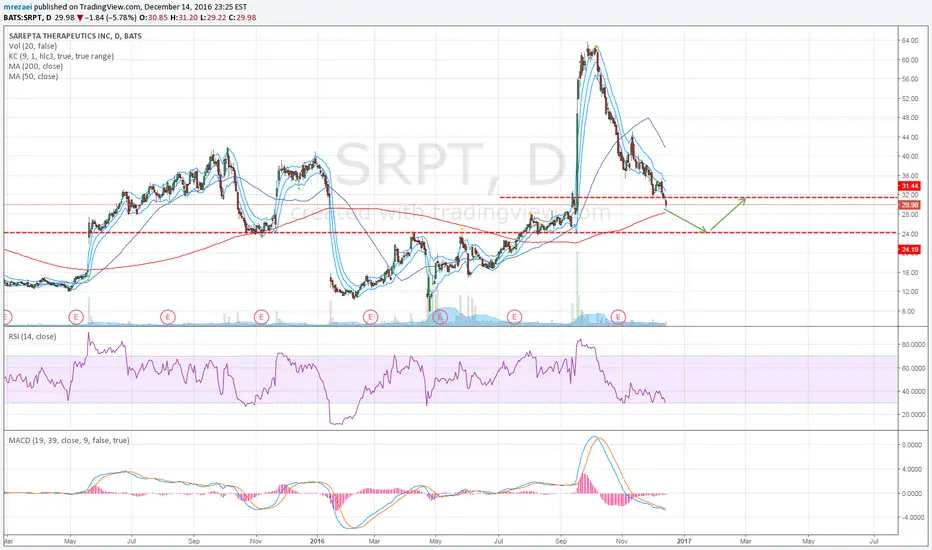Viewport: 932px width, 550px height.
Task: Click the earnings E marker after July 2016
Action: (x=514, y=317)
